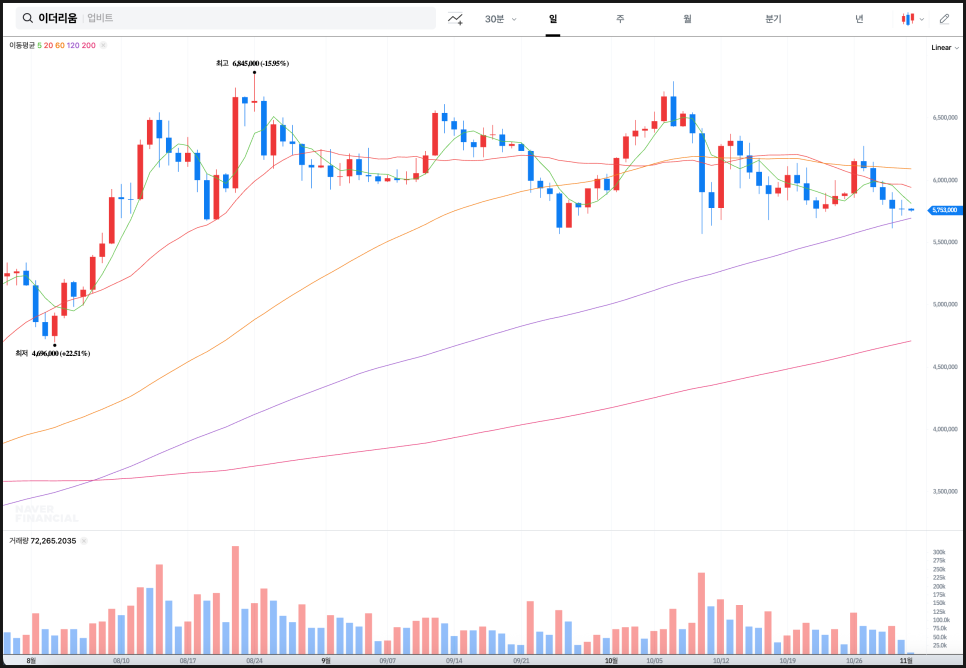Click the current price tag 5,753,000

point(945,210)
